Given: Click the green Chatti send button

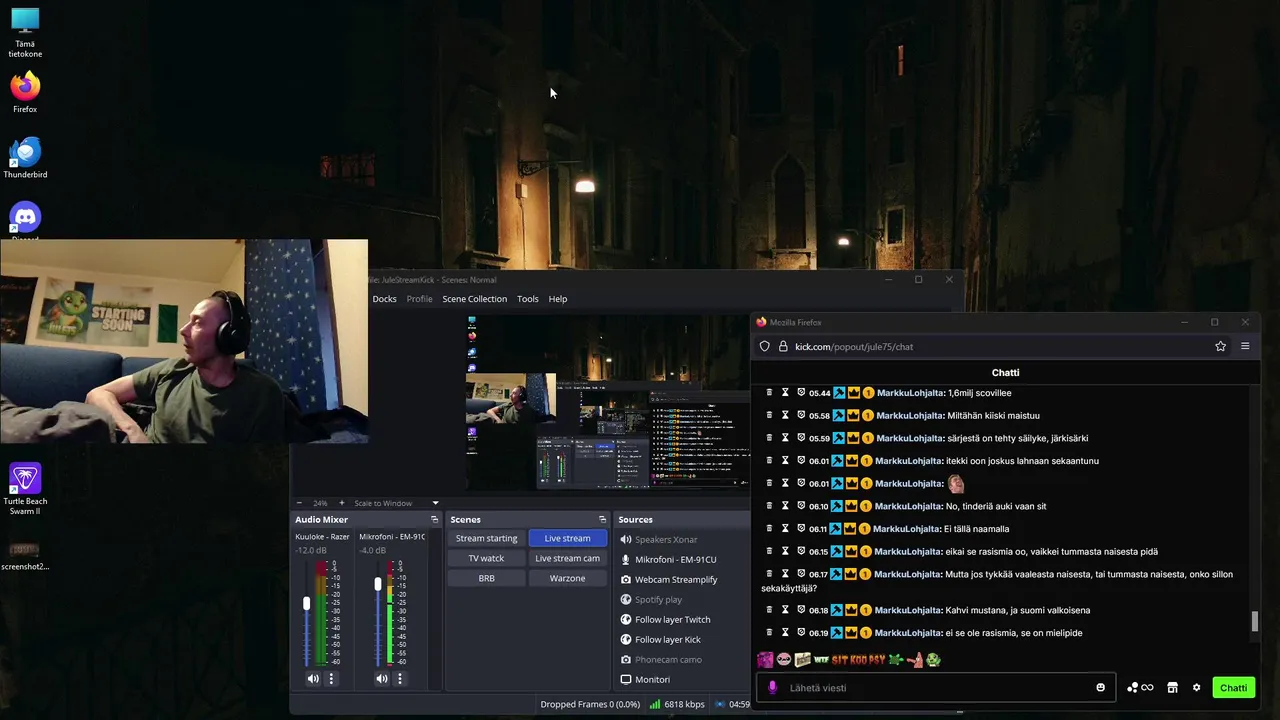Looking at the screenshot, I should point(1233,688).
